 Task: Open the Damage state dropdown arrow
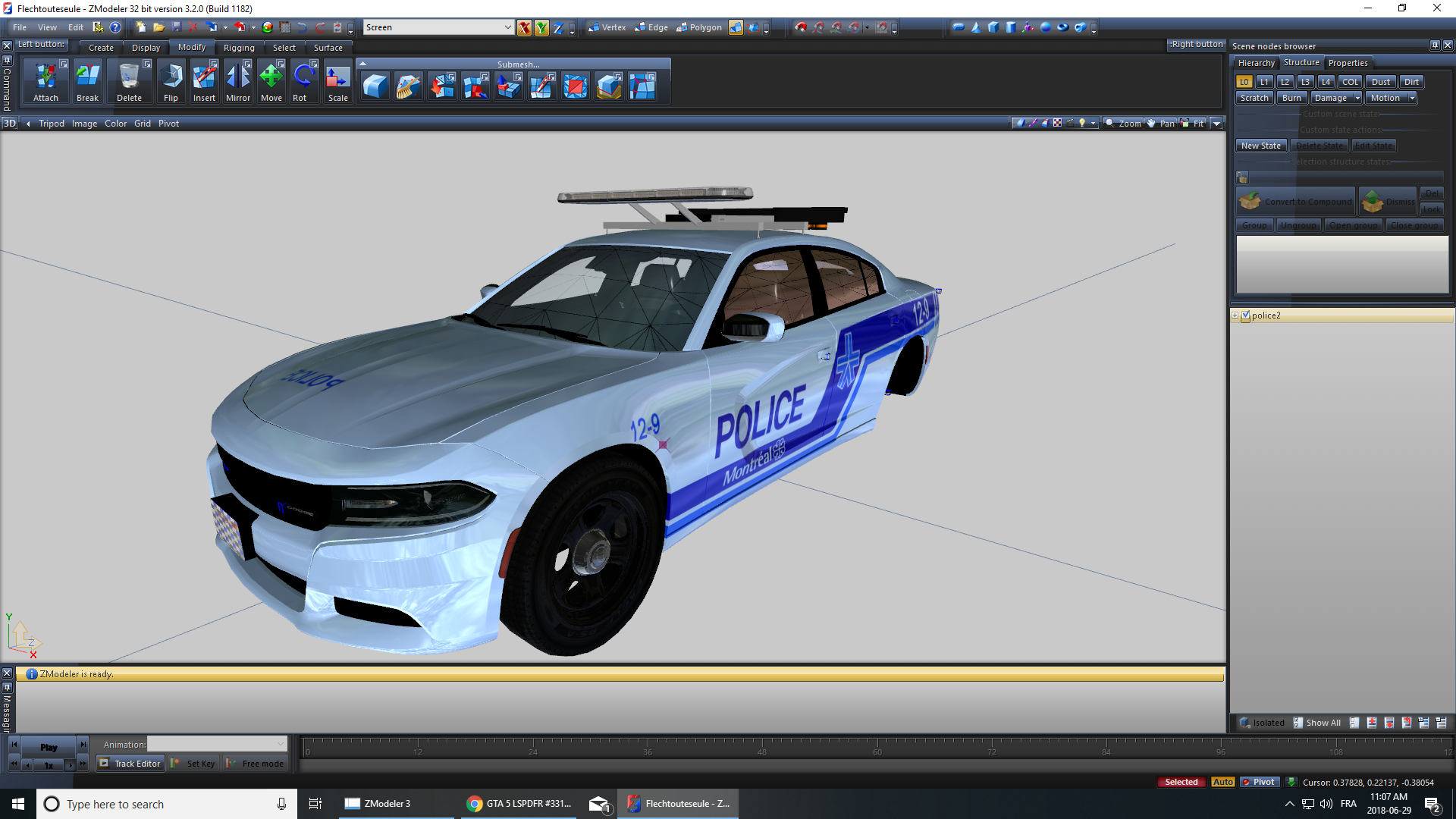pyautogui.click(x=1357, y=98)
